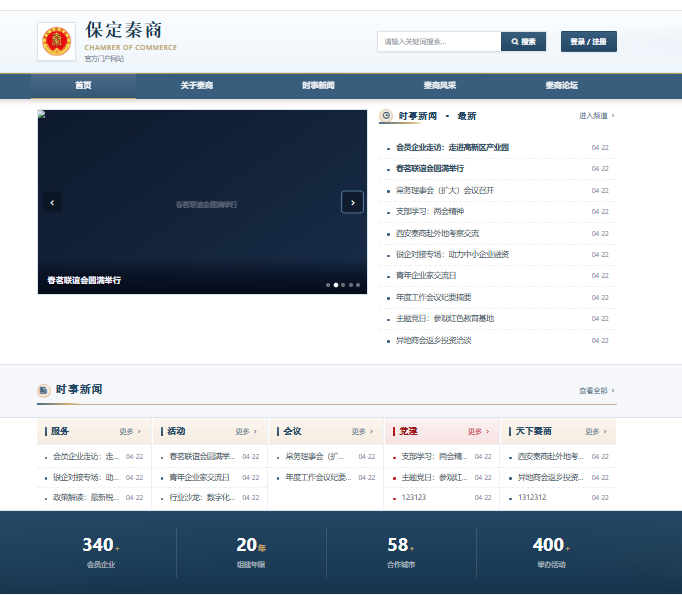Select the last carousel indicator dot

[358, 285]
